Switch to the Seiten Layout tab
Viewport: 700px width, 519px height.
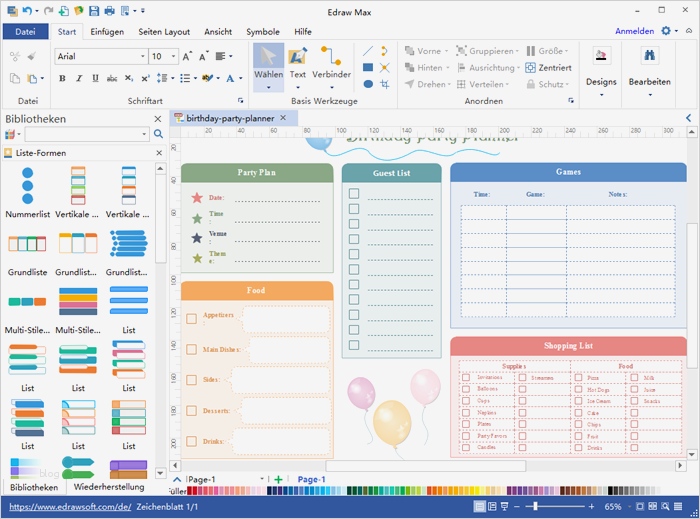(164, 32)
